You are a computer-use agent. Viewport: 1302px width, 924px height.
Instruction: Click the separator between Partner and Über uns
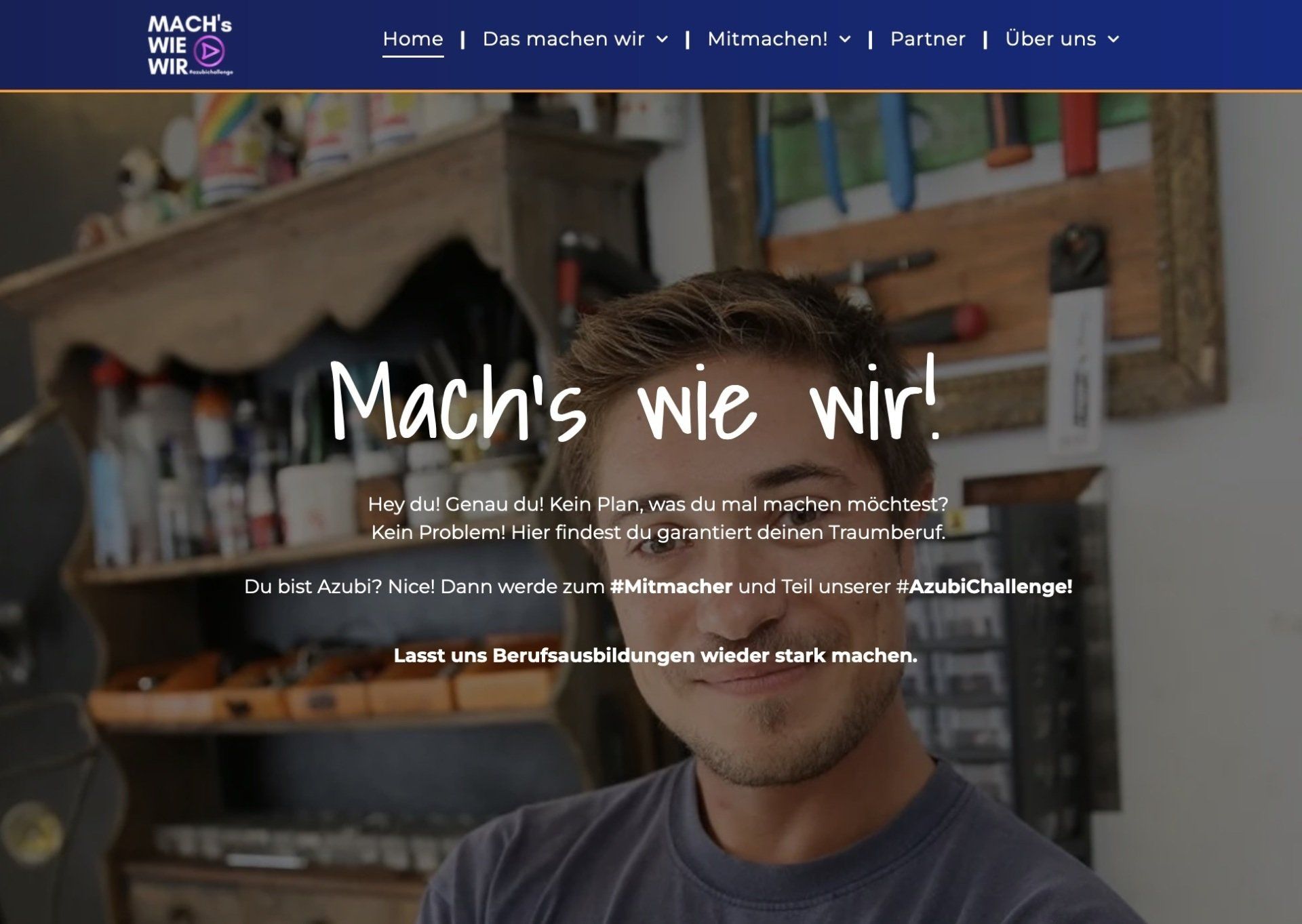point(985,39)
